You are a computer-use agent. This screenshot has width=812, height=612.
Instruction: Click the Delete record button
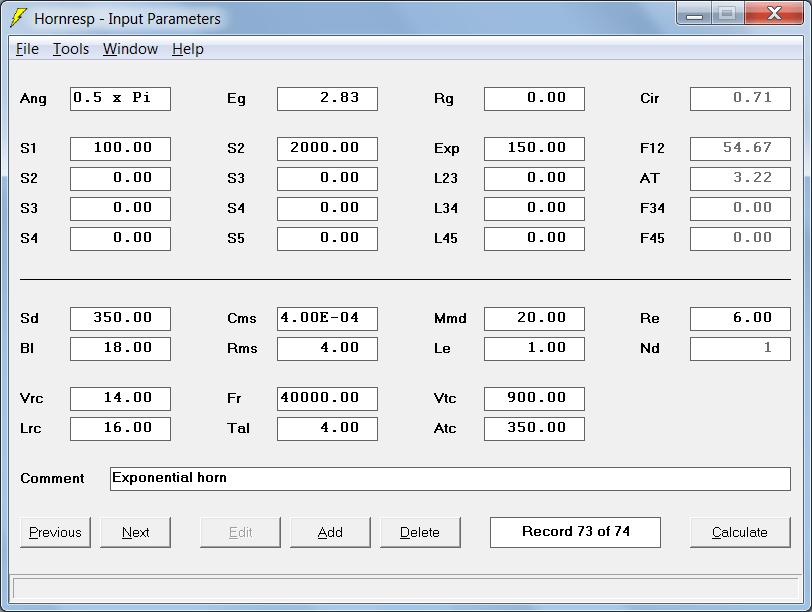420,532
